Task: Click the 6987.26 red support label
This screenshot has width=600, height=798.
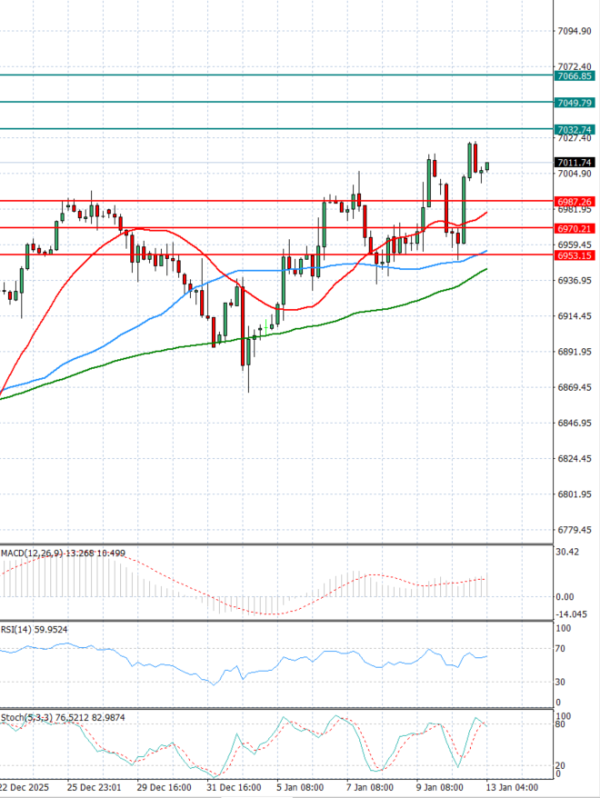Action: click(574, 201)
